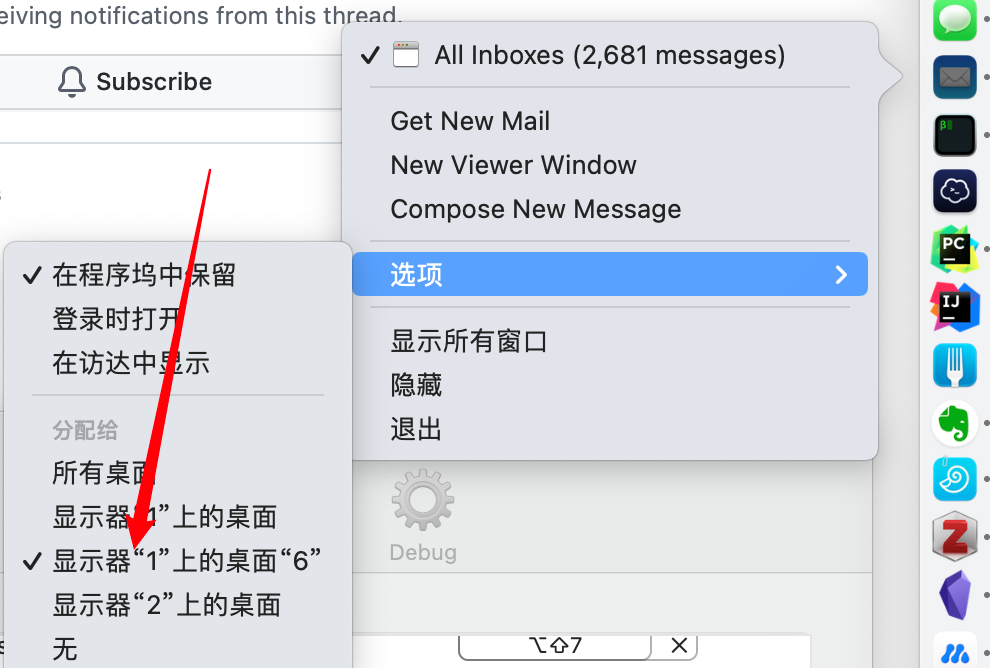Open the red Z FileZilla icon
Screen dimensions: 990x668
tap(954, 537)
